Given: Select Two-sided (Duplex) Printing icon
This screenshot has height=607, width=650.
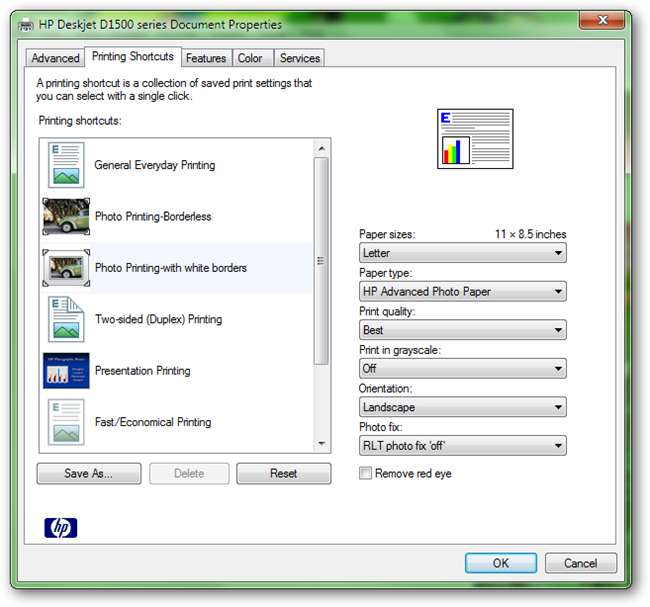Looking at the screenshot, I should point(66,319).
